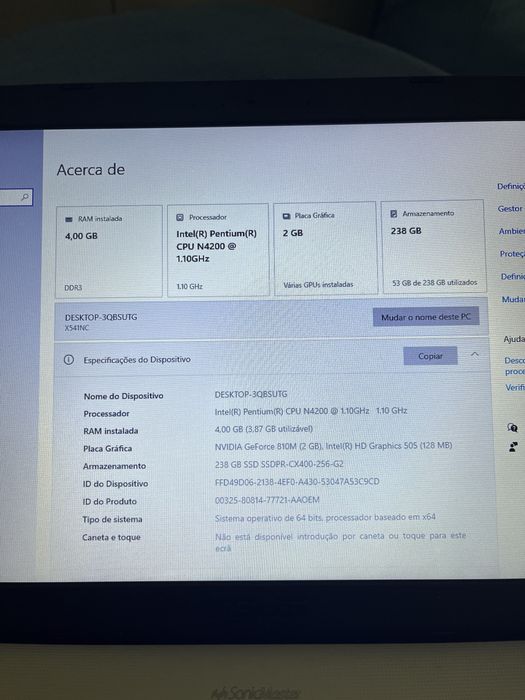
Task: Select the Ajuda heading on right
Action: (514, 340)
